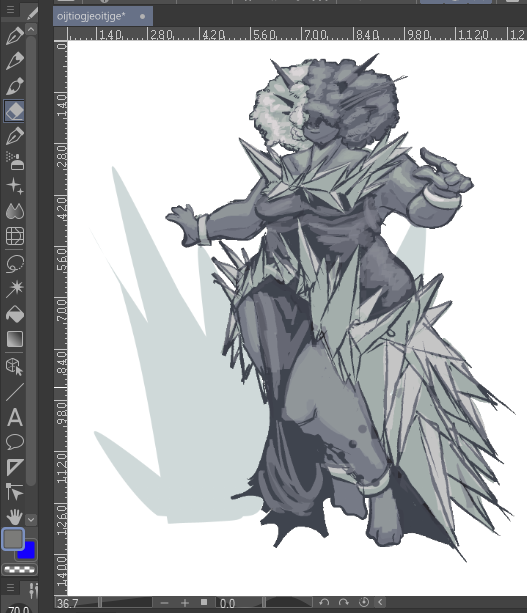Select the Decoration sparkle tool

(x=14, y=186)
